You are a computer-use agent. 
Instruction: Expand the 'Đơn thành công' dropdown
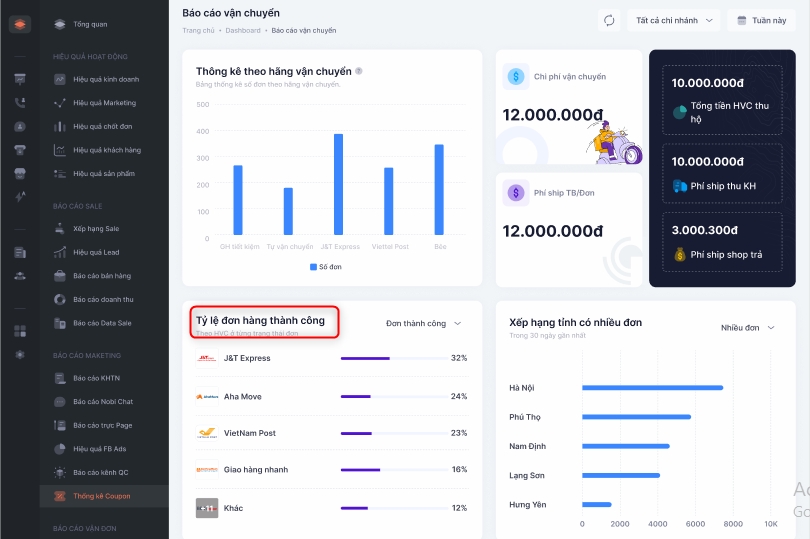point(423,323)
